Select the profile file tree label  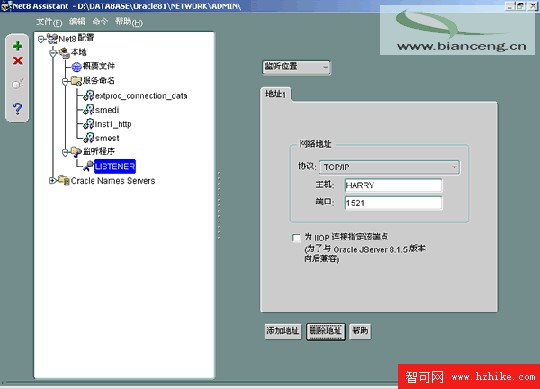tap(99, 66)
